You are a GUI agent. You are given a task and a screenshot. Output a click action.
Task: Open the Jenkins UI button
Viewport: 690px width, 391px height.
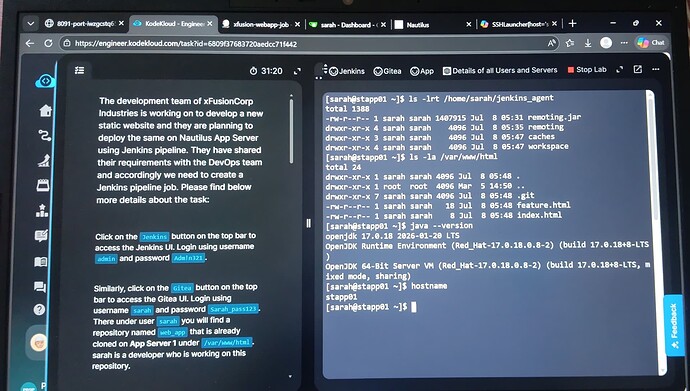pos(347,71)
